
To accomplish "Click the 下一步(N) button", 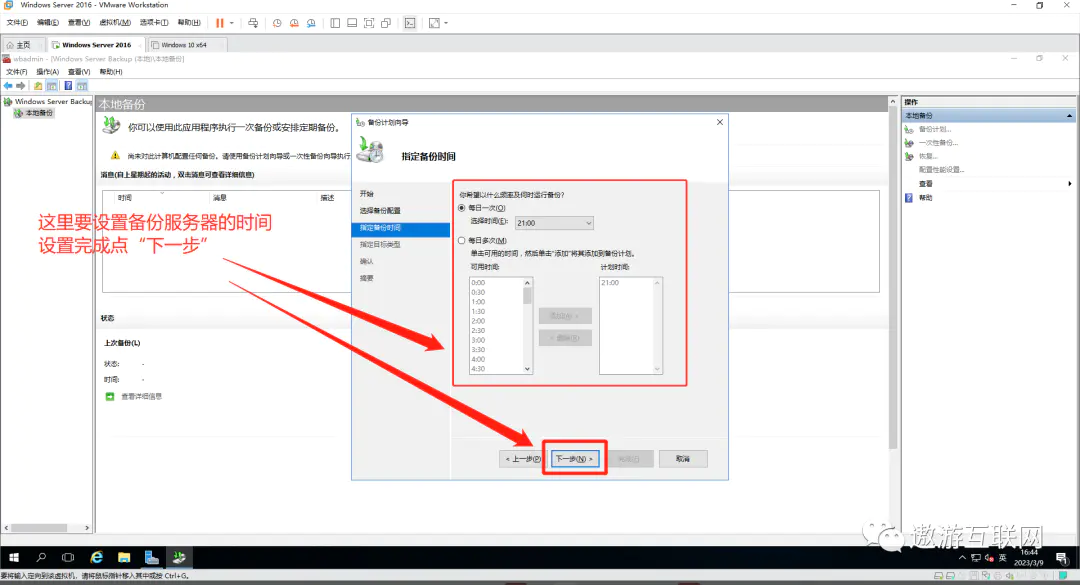I will [575, 459].
